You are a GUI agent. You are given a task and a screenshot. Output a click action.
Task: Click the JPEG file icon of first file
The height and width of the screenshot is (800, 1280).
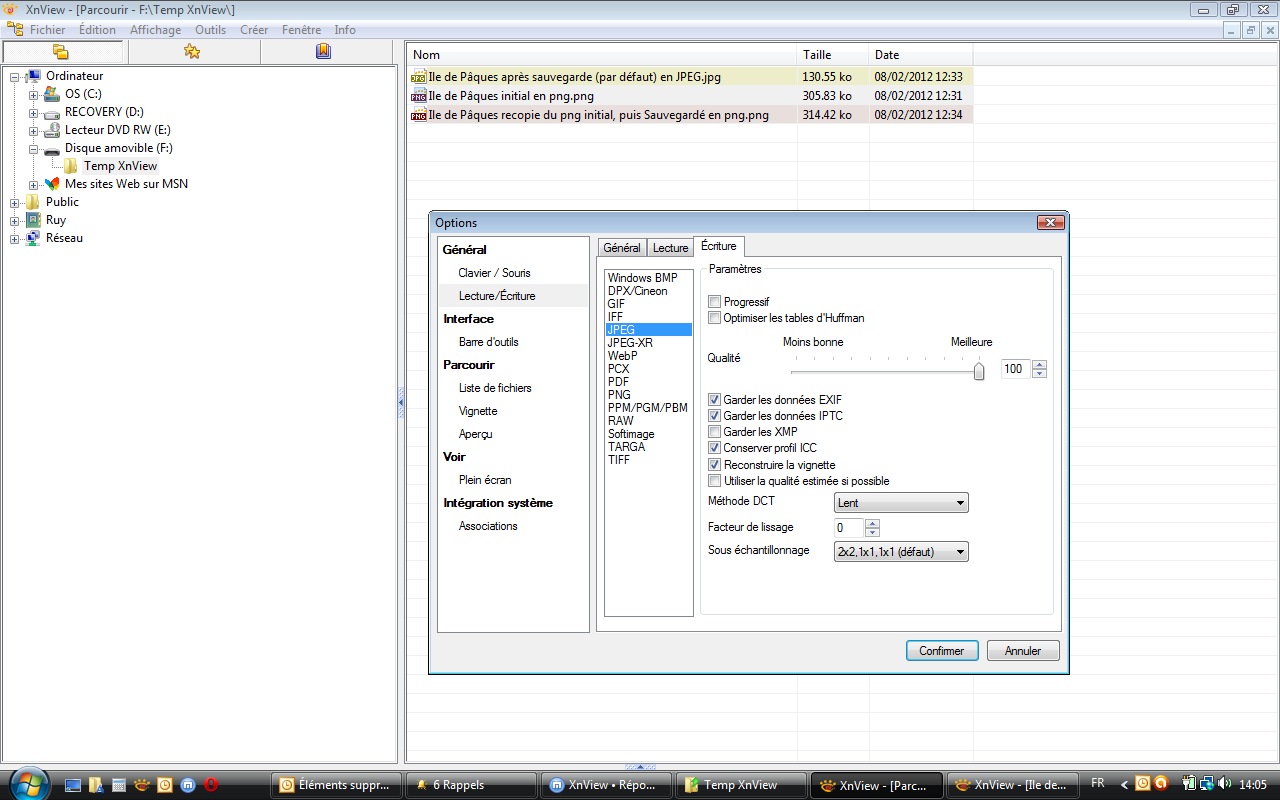[418, 77]
